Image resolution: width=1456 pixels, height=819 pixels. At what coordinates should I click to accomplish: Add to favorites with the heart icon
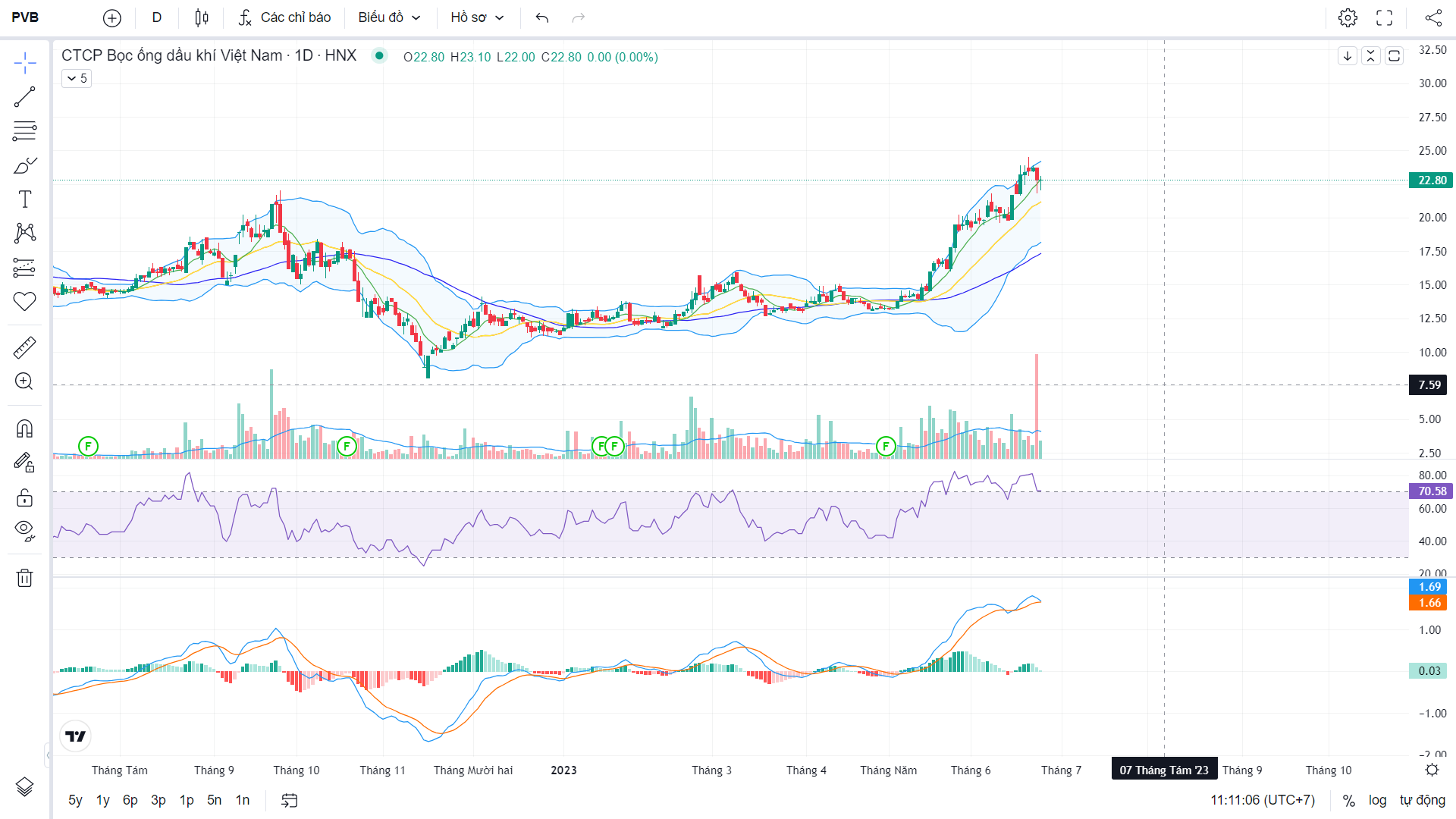[24, 301]
